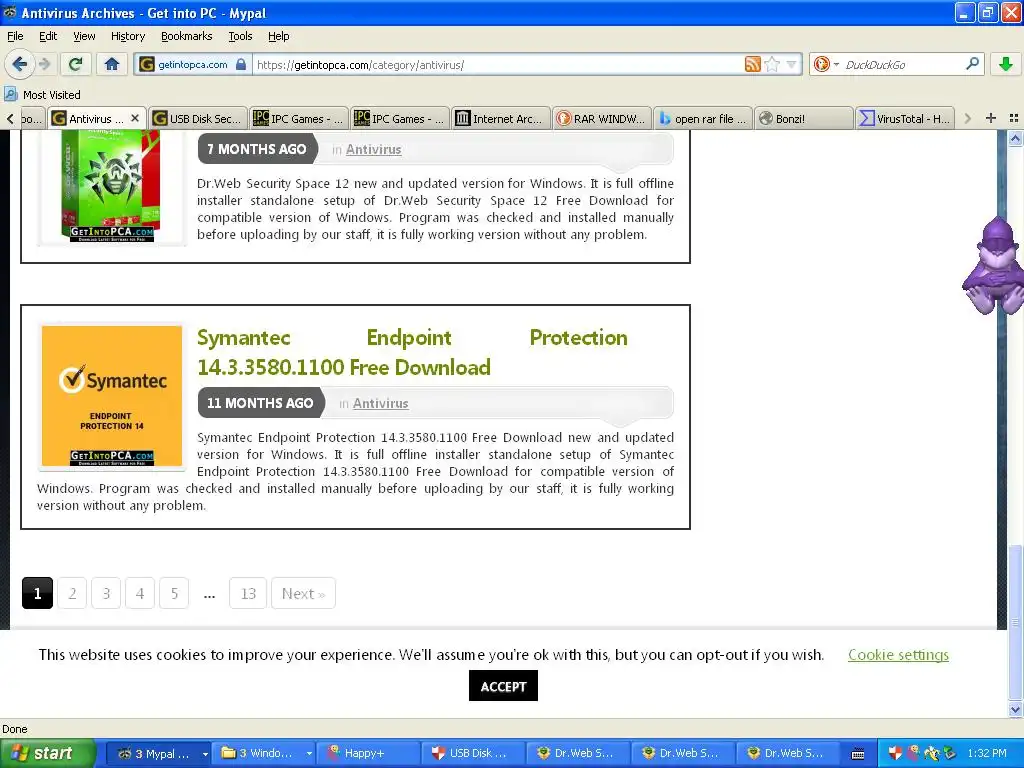
Task: Go back with the Back arrow button
Action: (x=19, y=64)
